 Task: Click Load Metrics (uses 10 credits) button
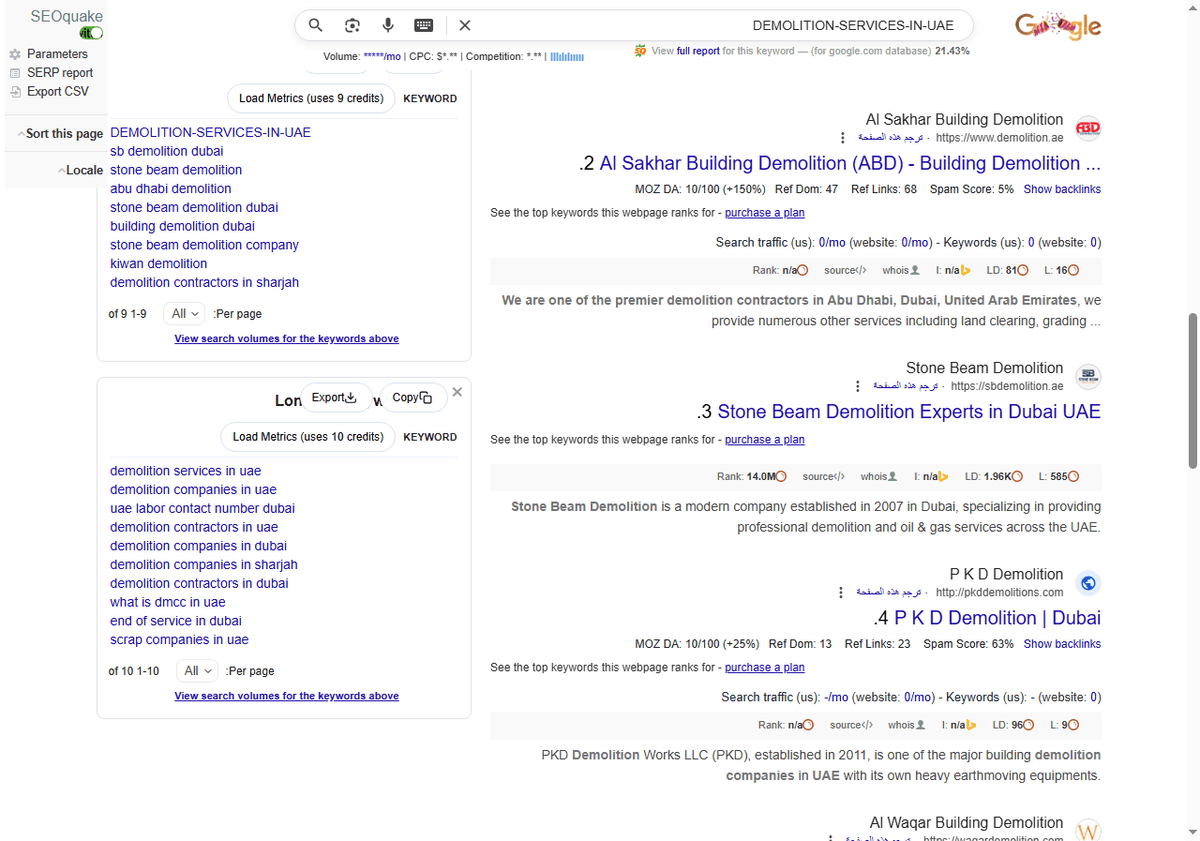(x=307, y=436)
